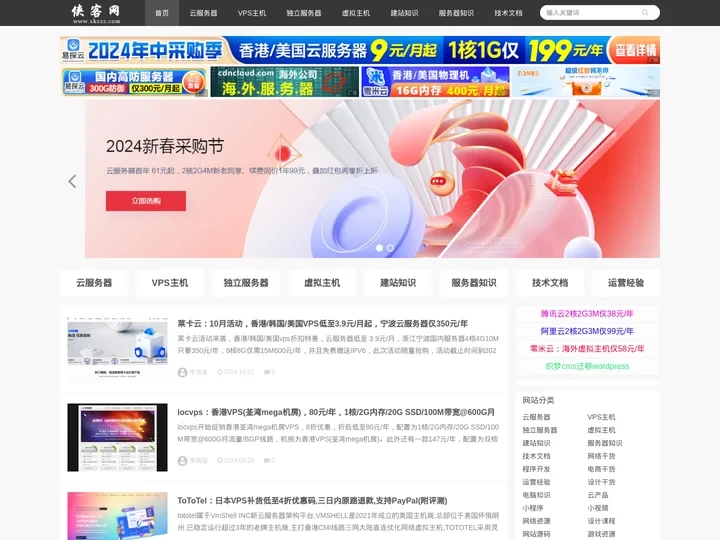Open link 零米云：海外虚拟主机仅58元/年
This screenshot has width=720, height=540.
point(587,349)
